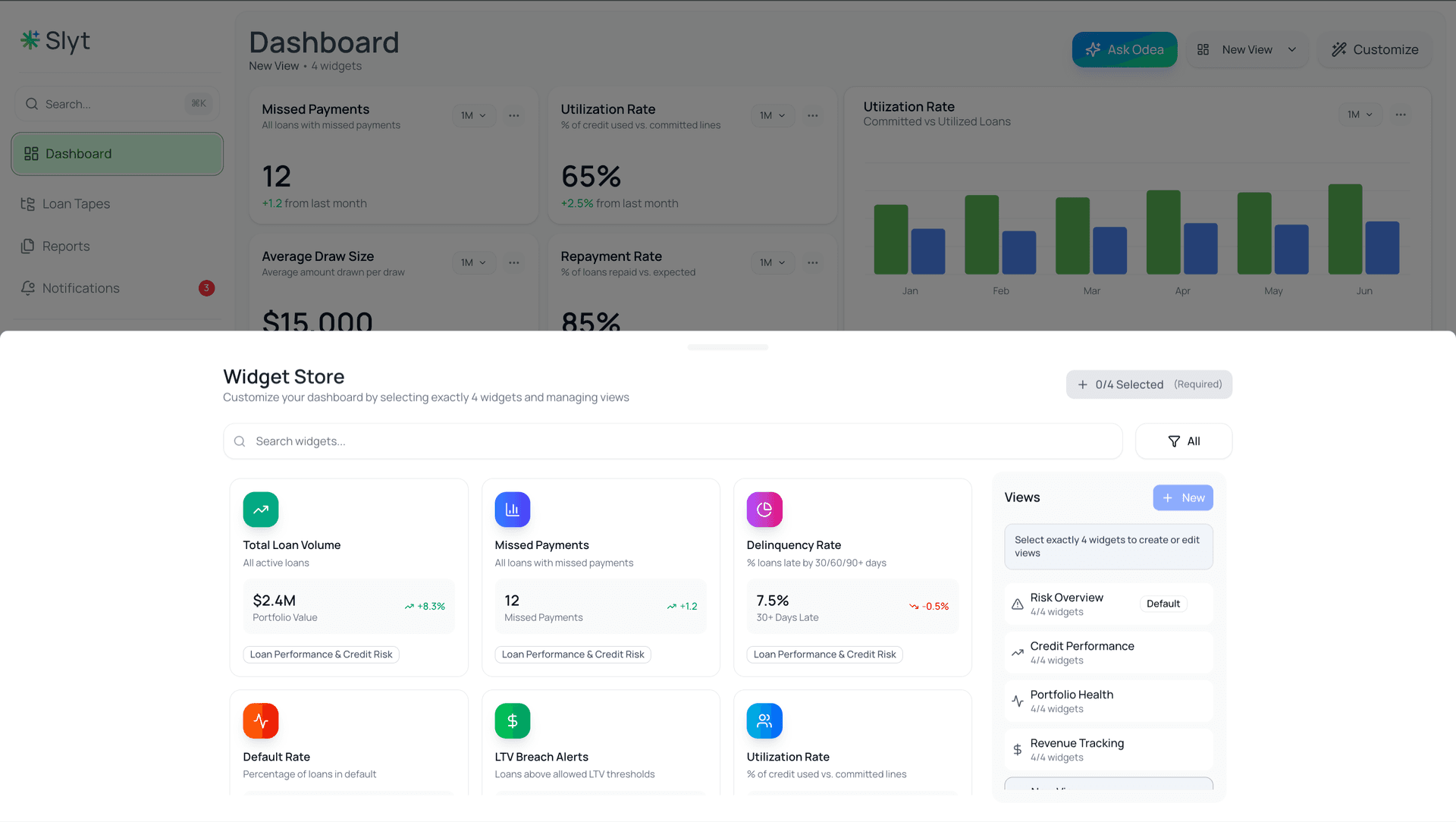Screen dimensions: 1456x822
Task: Open the New View dropdown
Action: point(1247,49)
